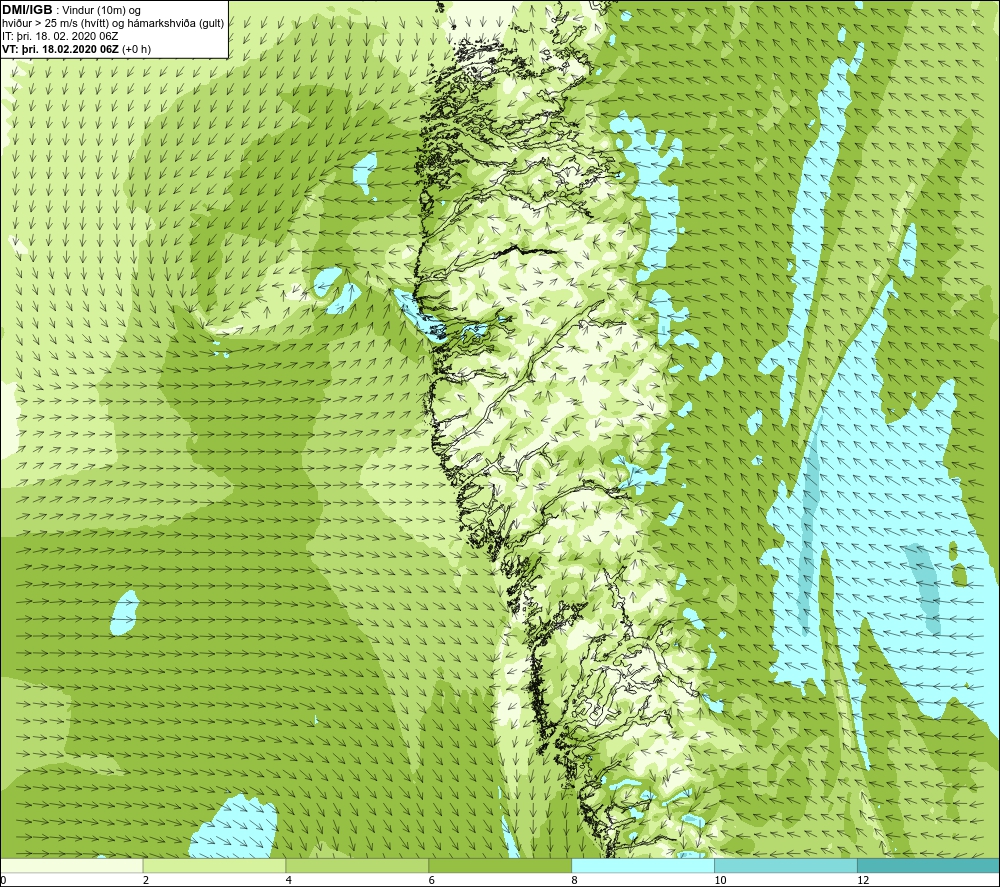Click the scale label '10'
1000x887 pixels.
pyautogui.click(x=720, y=881)
